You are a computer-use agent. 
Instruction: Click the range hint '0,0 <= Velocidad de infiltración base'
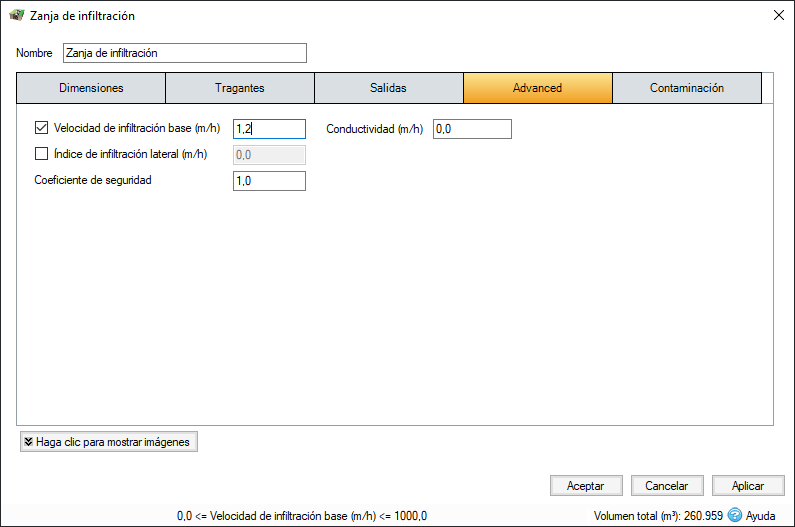302,516
